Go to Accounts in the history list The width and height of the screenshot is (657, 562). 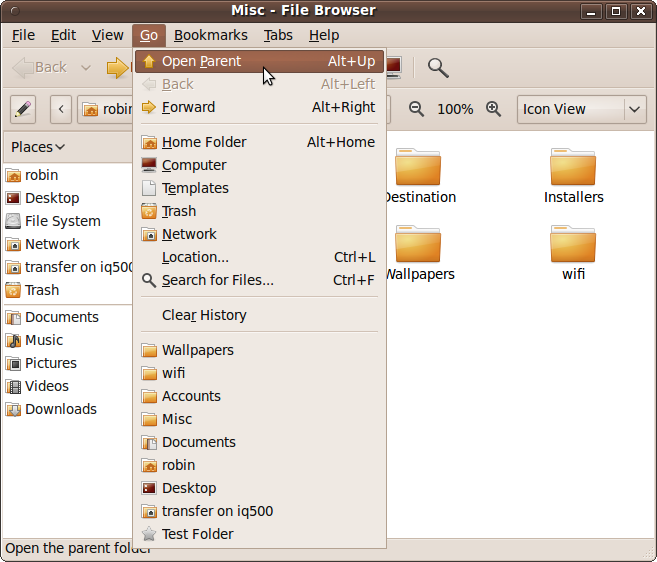pos(259,396)
